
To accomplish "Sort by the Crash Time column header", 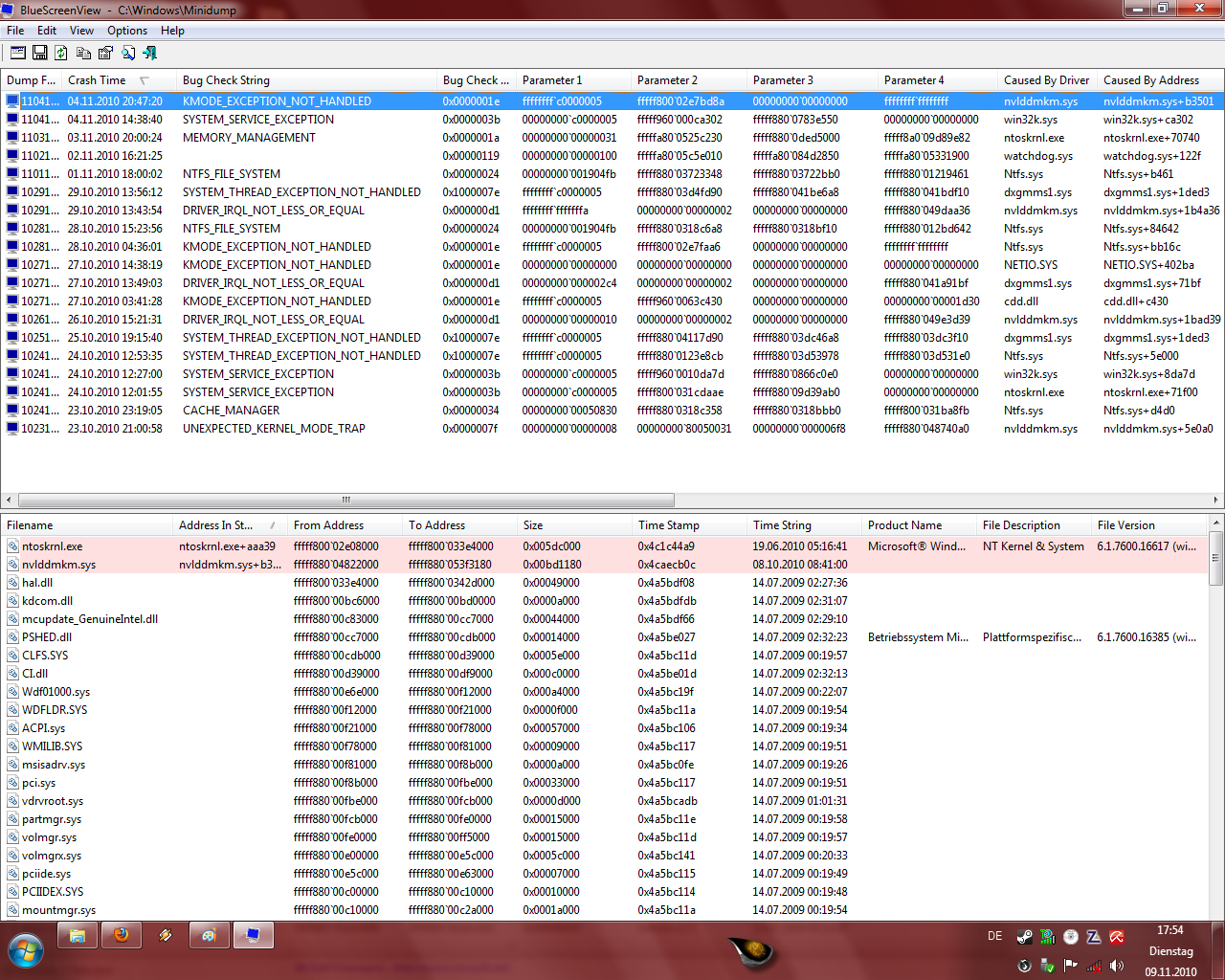I will [x=119, y=80].
